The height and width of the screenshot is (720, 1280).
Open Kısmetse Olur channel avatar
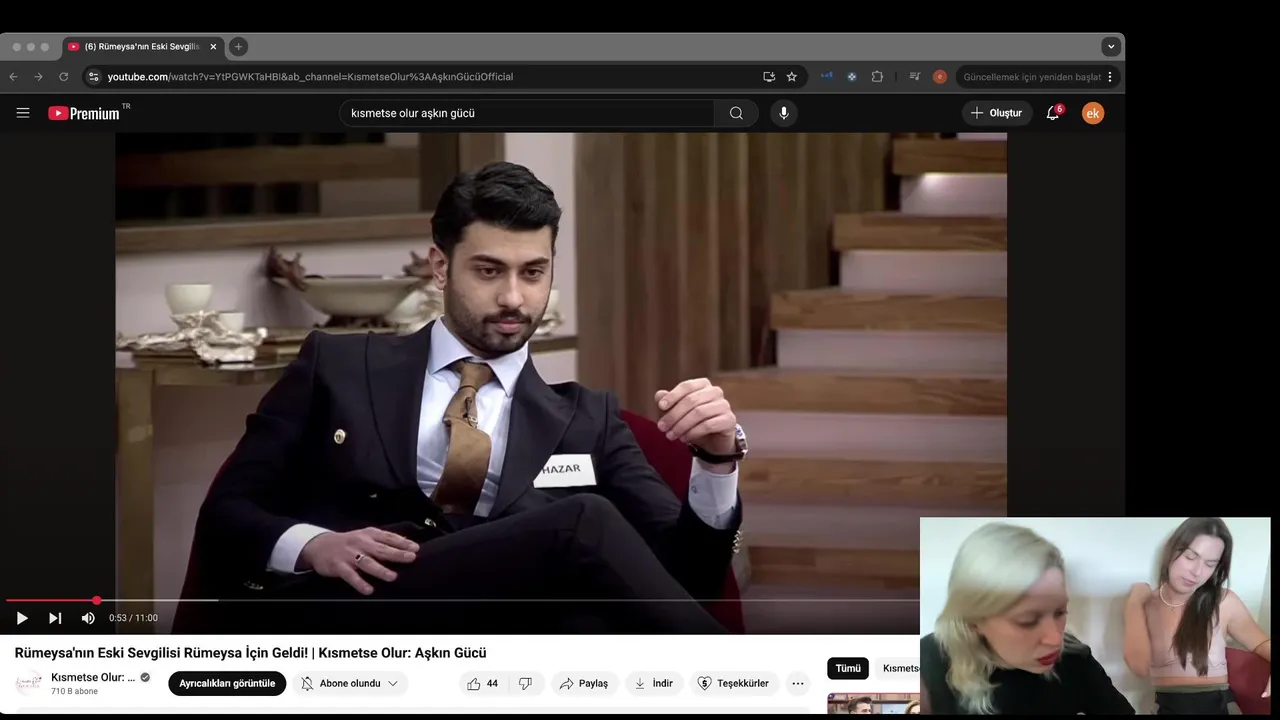click(28, 683)
